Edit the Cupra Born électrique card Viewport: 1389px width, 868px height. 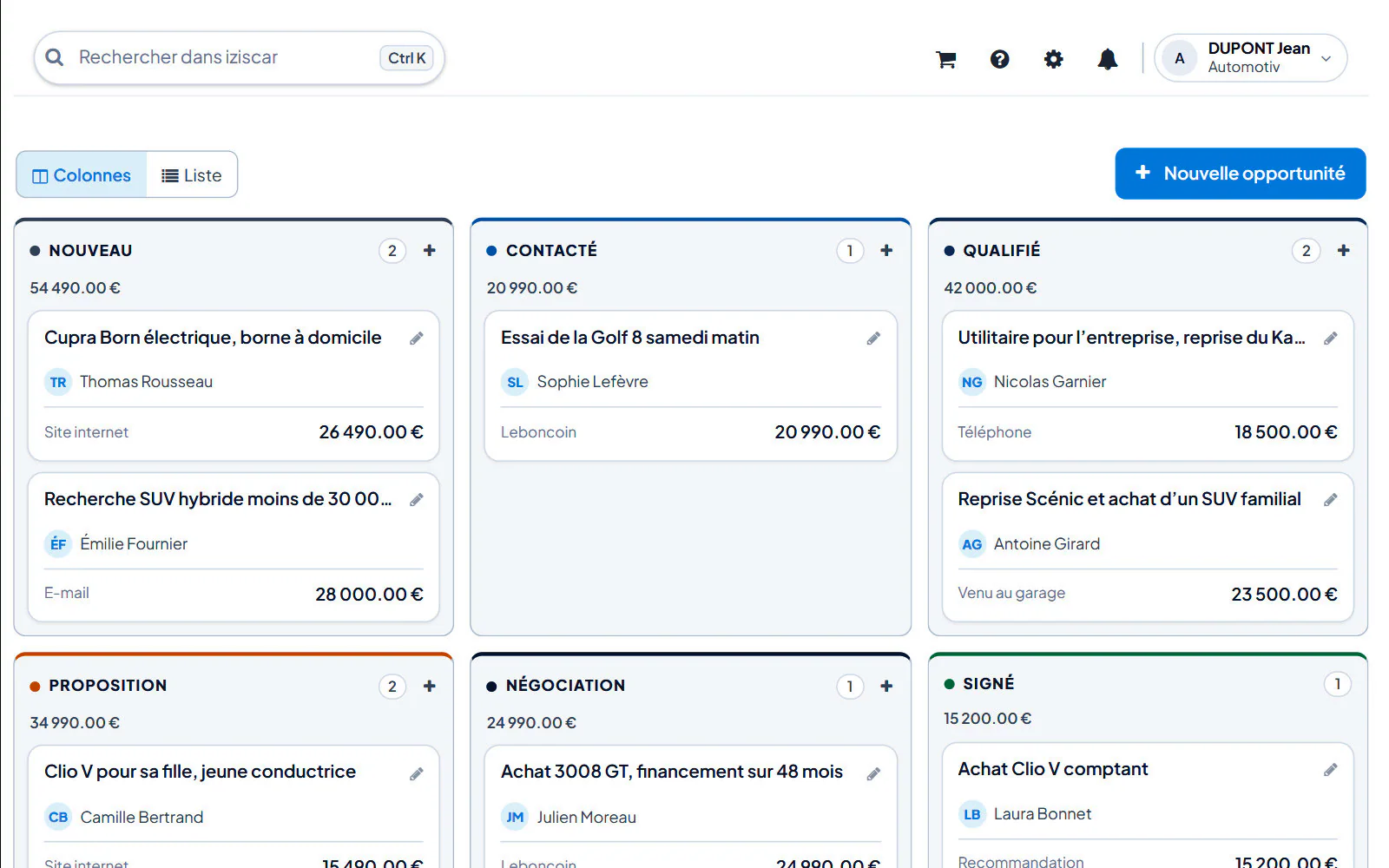(417, 339)
